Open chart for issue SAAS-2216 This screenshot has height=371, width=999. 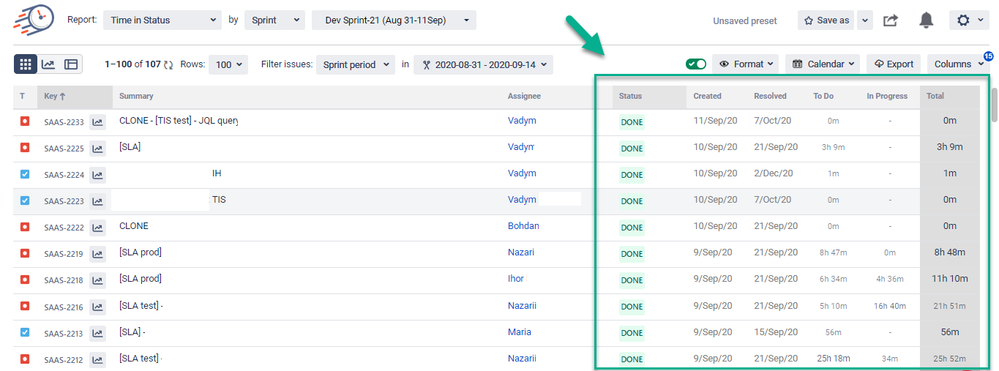point(97,307)
